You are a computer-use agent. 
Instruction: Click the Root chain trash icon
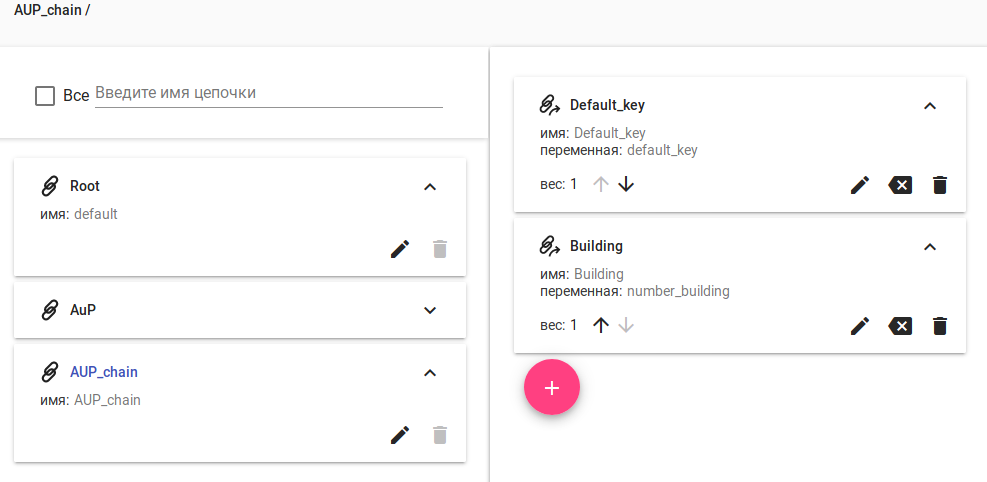point(440,249)
